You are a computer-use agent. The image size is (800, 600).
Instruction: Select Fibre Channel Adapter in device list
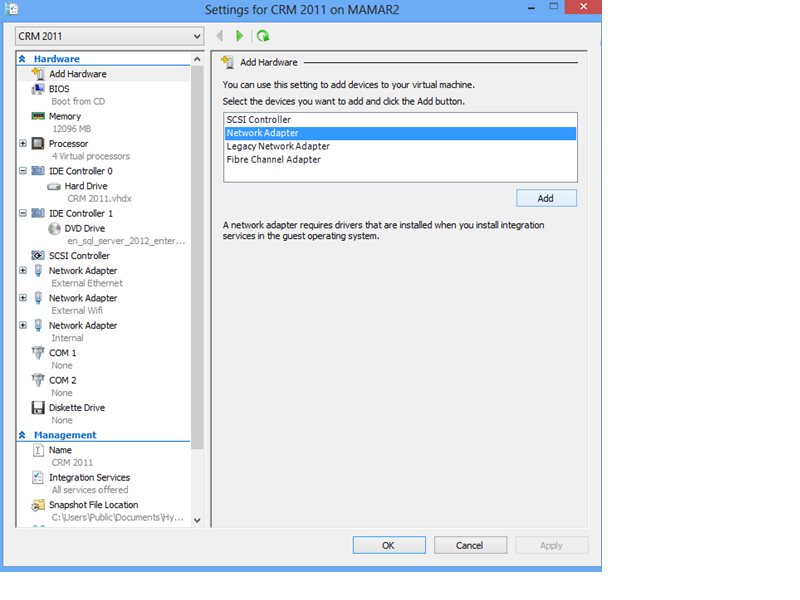pyautogui.click(x=274, y=159)
